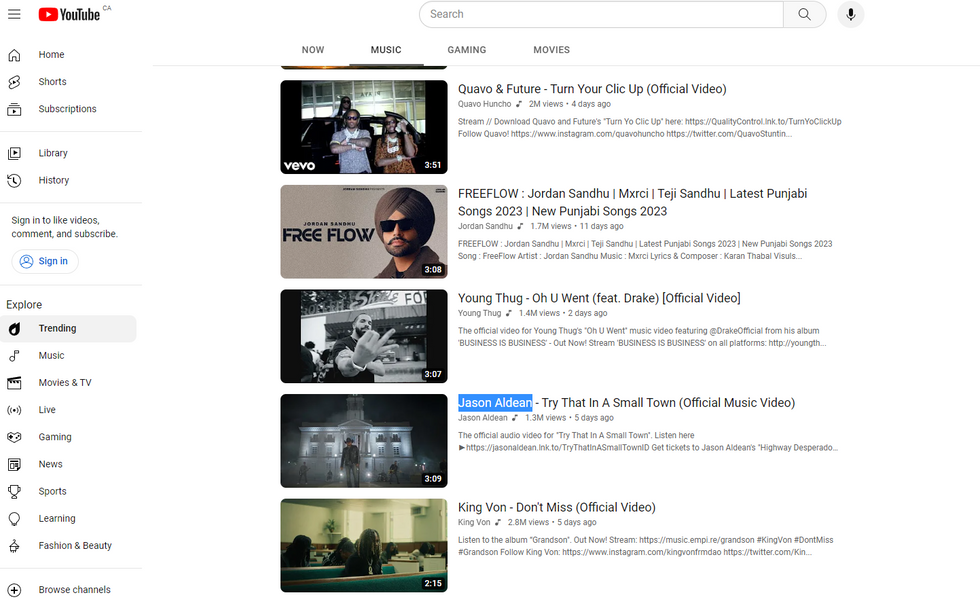Click '2.8M views' on King Von video

528,523
